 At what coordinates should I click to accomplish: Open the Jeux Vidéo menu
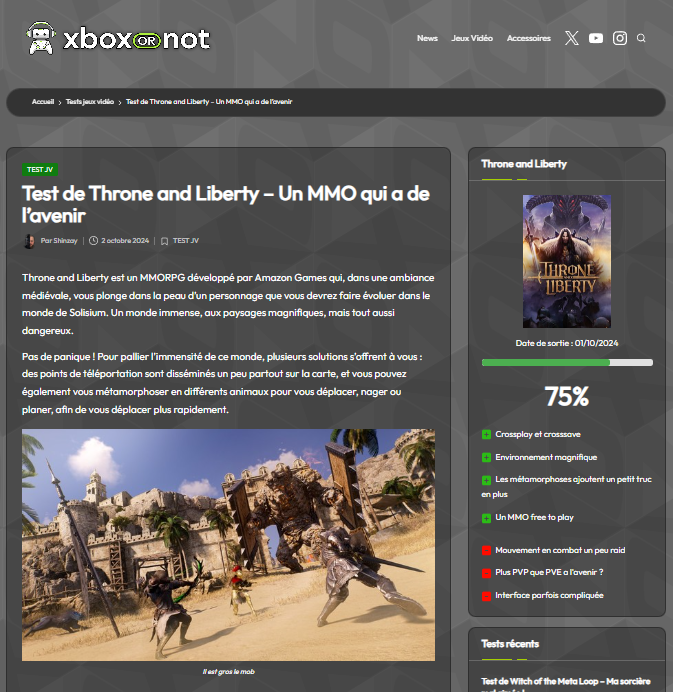click(472, 38)
